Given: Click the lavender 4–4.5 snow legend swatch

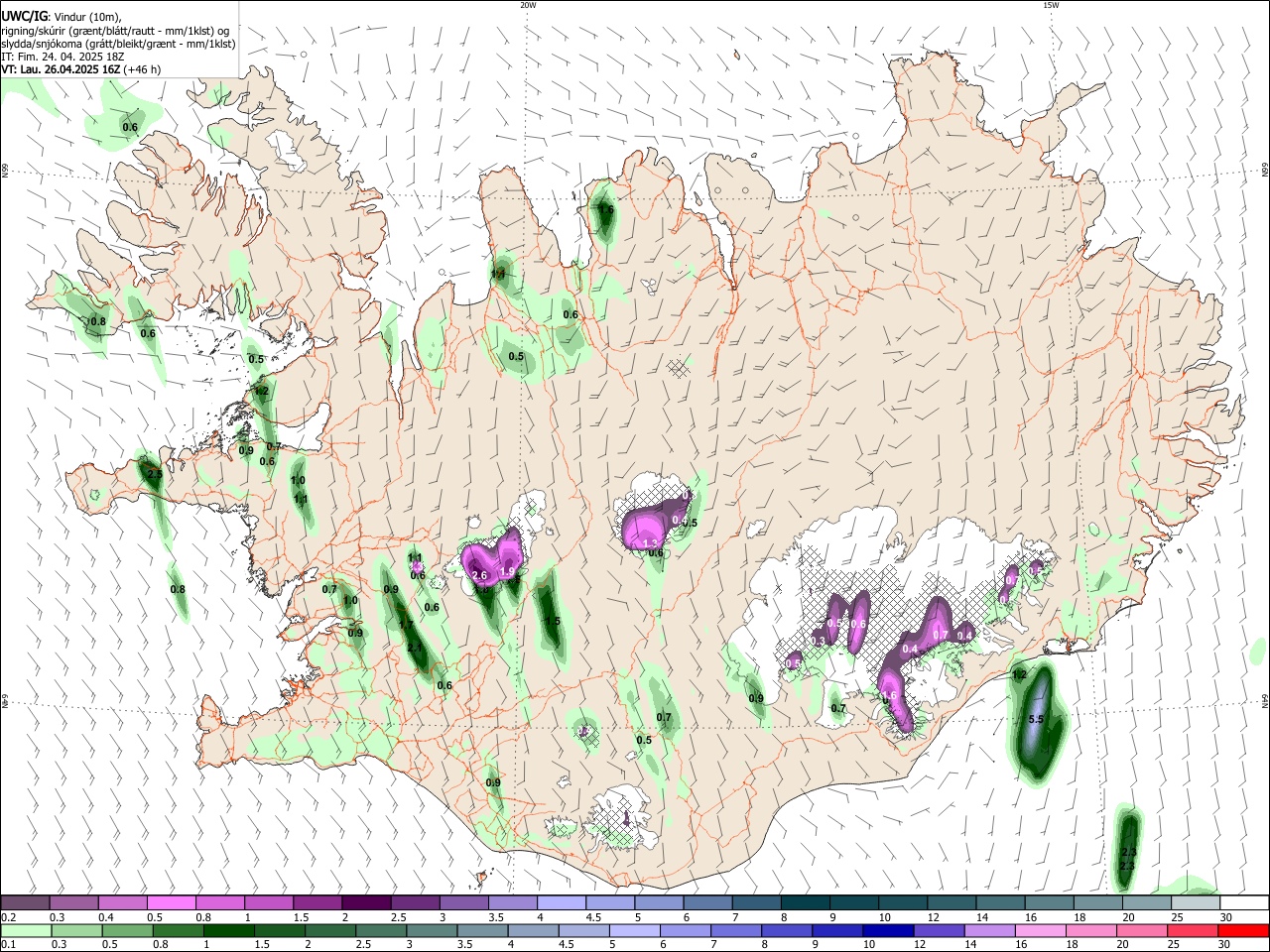Looking at the screenshot, I should coord(561,903).
